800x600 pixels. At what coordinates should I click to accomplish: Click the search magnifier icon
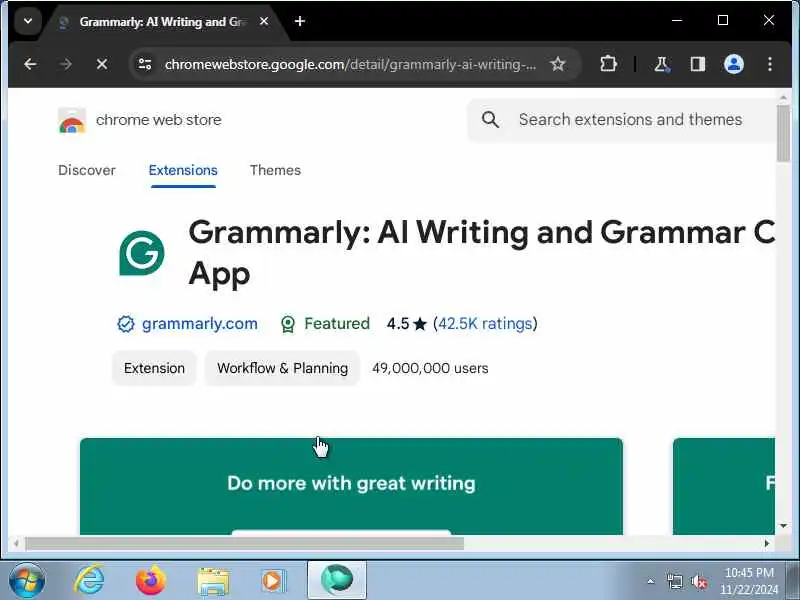point(490,120)
